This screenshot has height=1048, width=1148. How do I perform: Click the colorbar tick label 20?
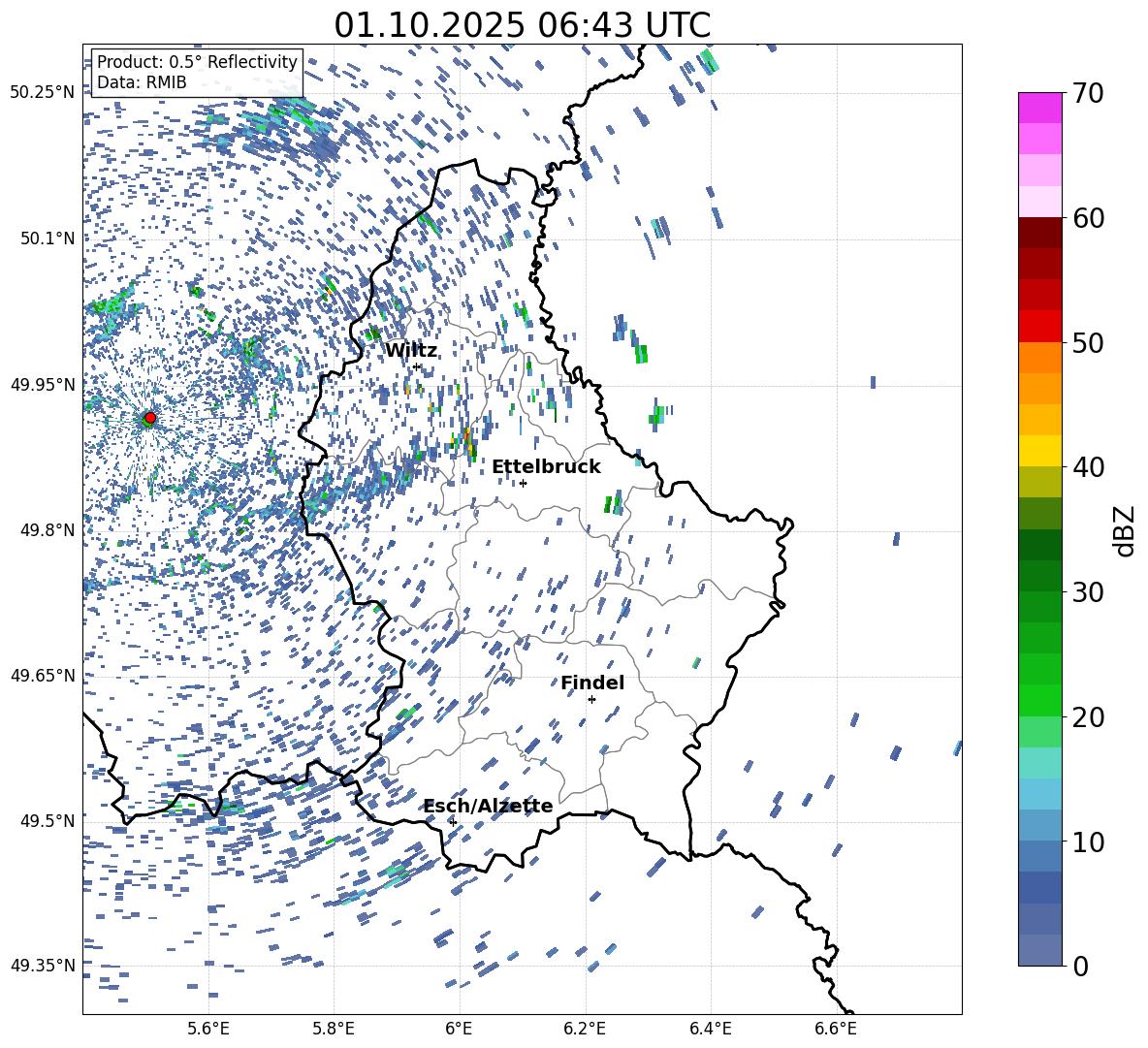coord(1089,717)
